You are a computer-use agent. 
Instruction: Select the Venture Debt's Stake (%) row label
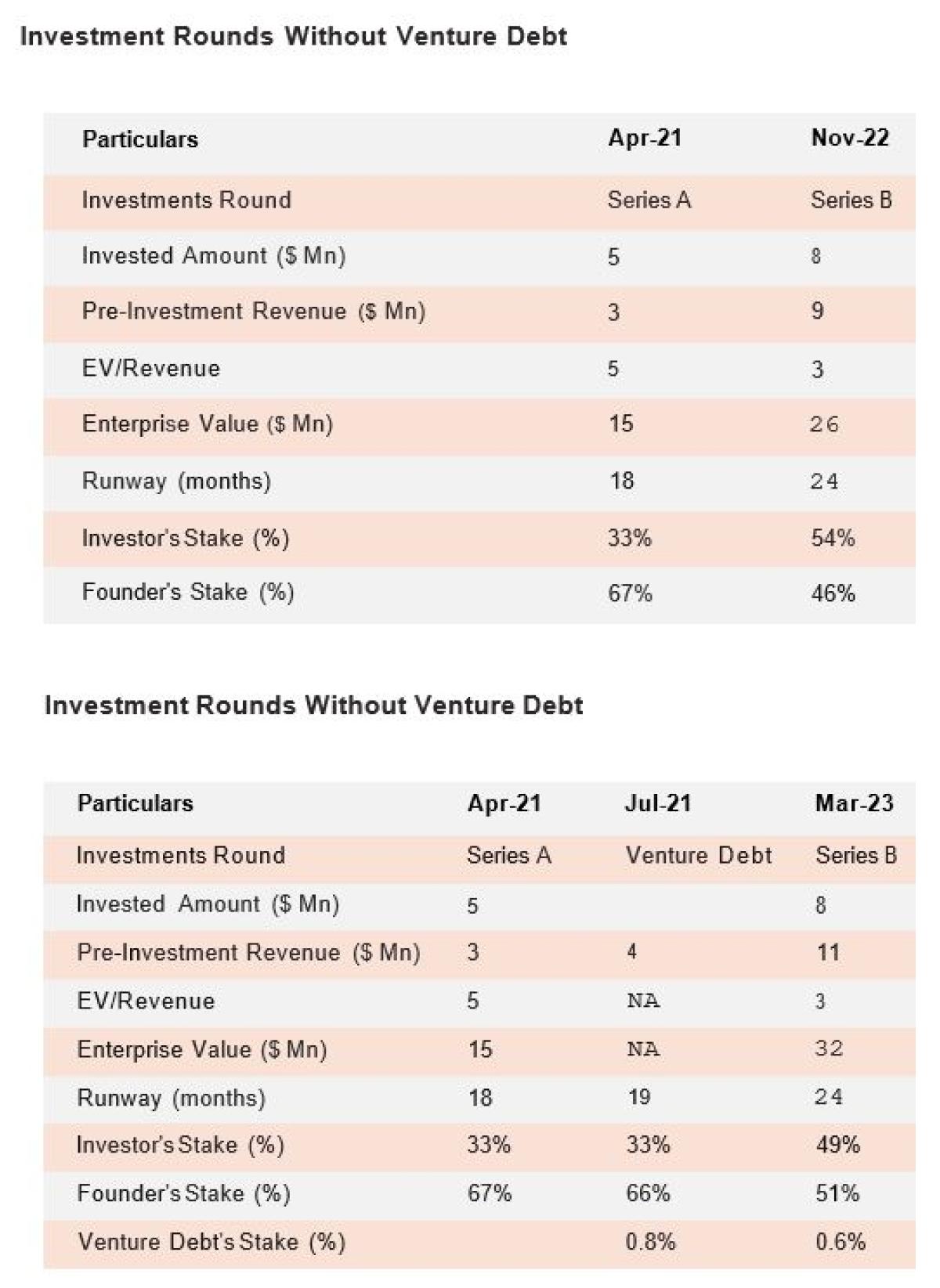(x=211, y=1242)
